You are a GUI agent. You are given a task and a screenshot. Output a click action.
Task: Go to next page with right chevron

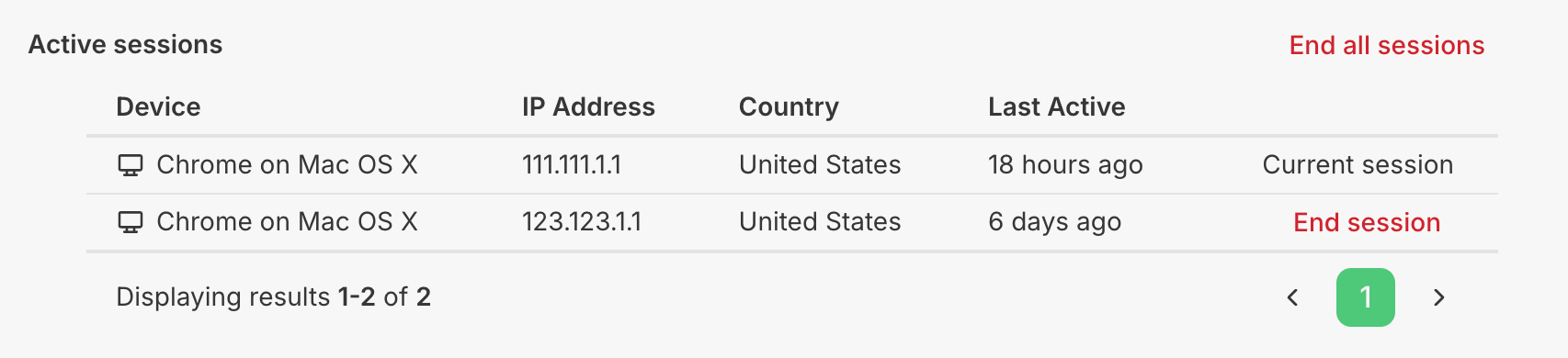pyautogui.click(x=1439, y=297)
